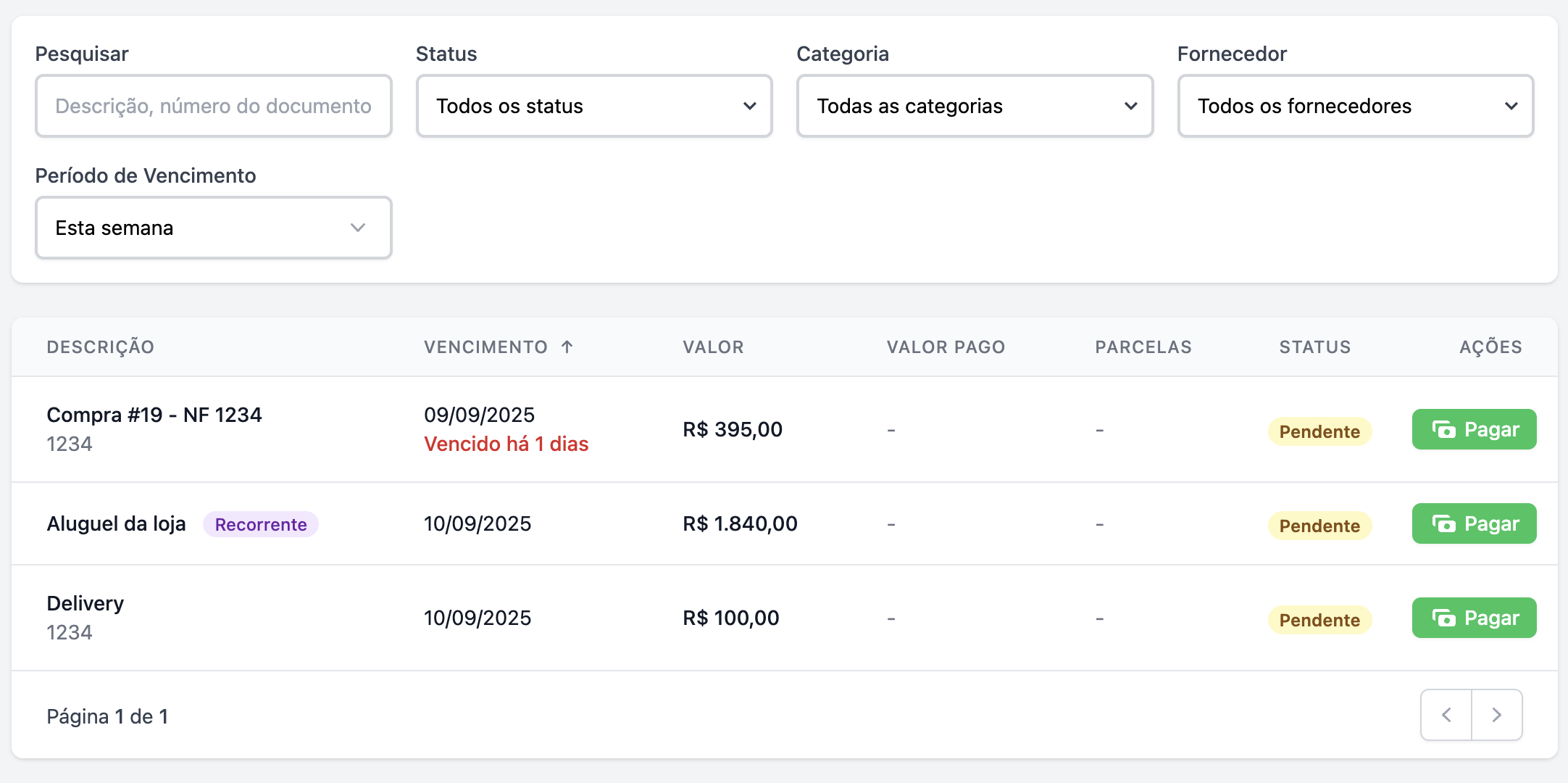This screenshot has height=783, width=1568.
Task: Focus the Pesquisar search field
Action: (x=213, y=106)
